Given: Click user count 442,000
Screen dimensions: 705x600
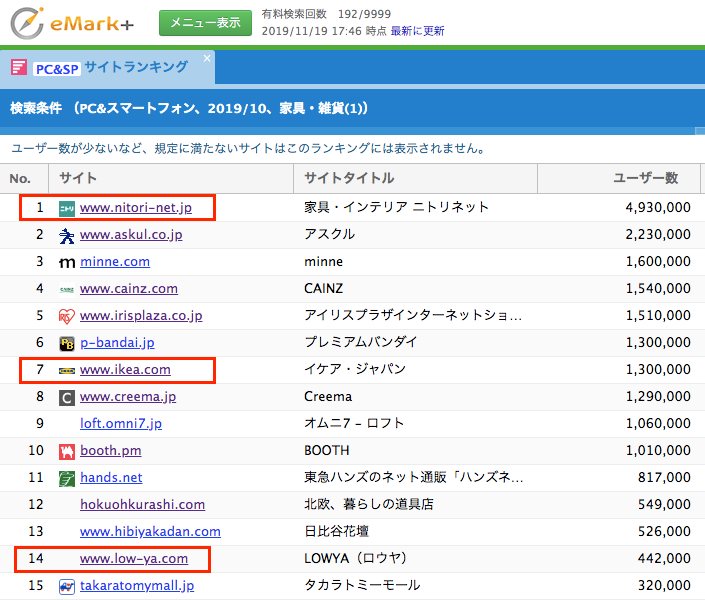Looking at the screenshot, I should tap(665, 558).
